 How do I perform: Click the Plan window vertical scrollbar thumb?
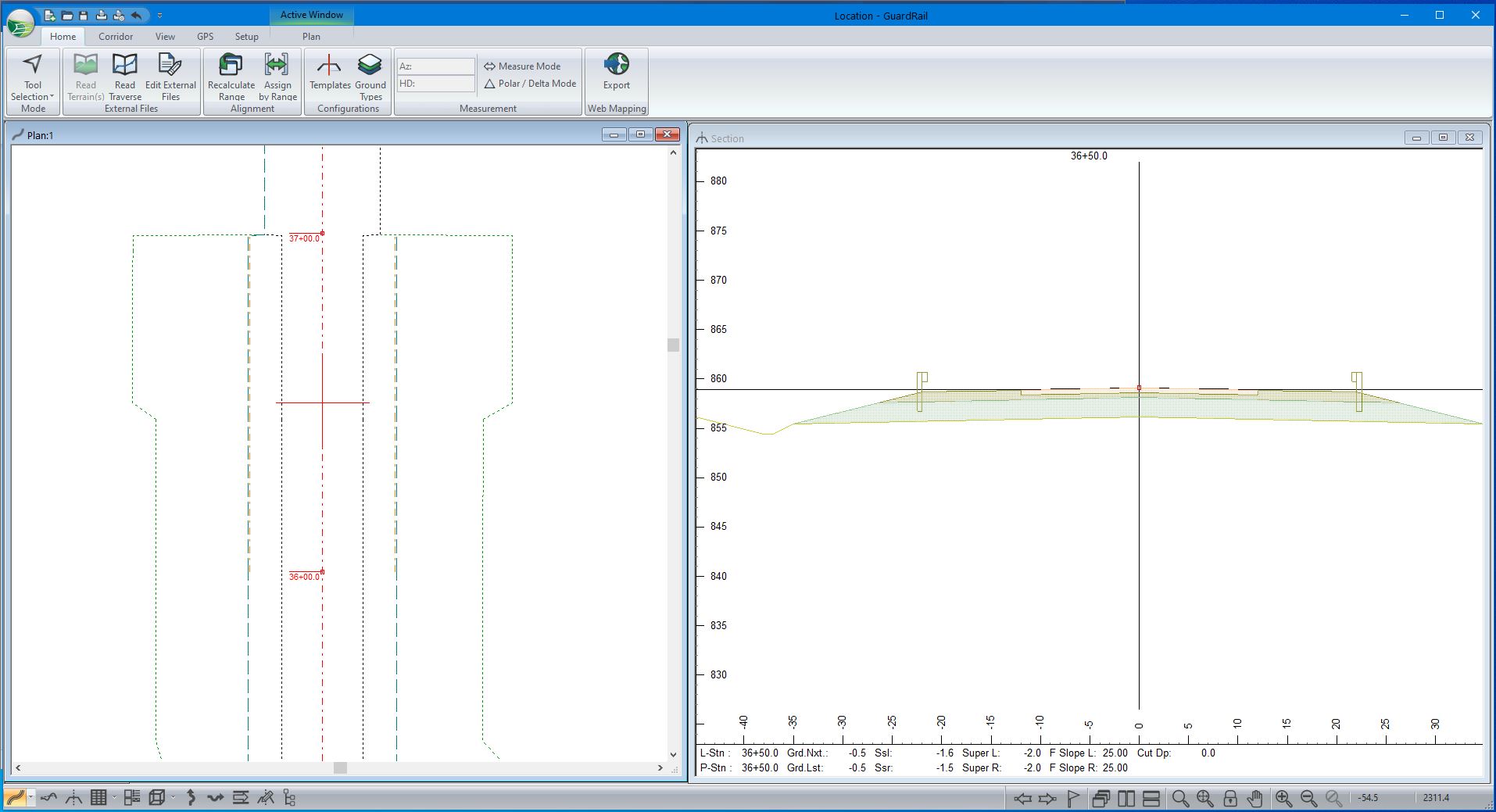click(673, 345)
